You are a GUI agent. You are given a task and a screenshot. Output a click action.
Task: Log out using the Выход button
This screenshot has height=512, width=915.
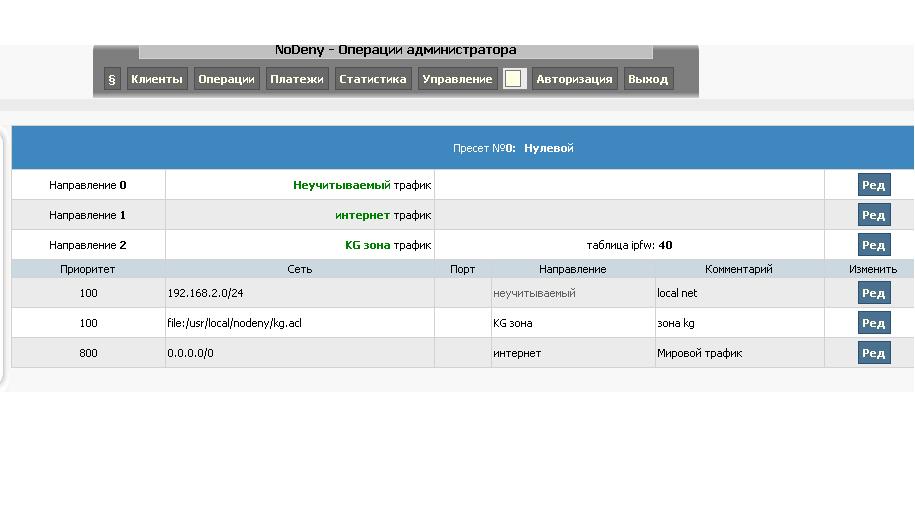[x=647, y=79]
